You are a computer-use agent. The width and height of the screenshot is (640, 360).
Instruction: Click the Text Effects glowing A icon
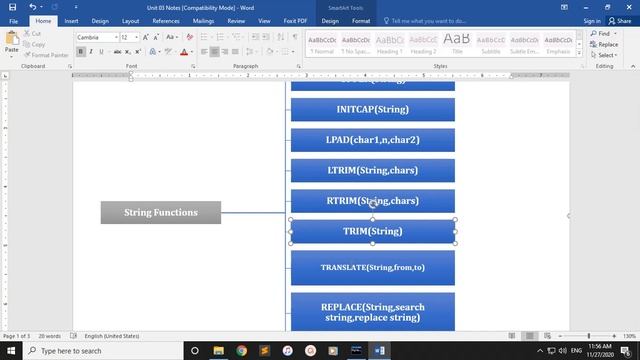[x=153, y=52]
